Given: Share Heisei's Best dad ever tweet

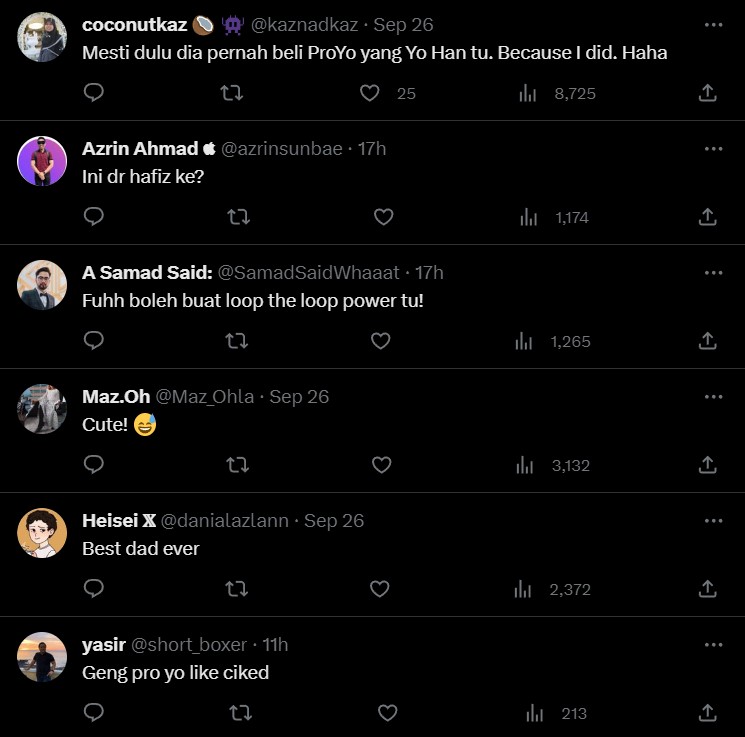Looking at the screenshot, I should pos(707,589).
